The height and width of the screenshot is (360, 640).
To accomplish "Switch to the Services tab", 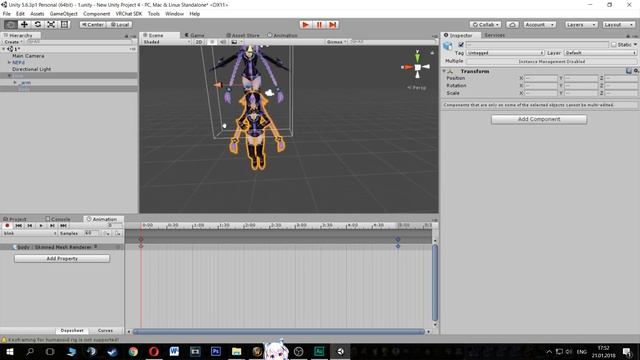I will [x=495, y=36].
